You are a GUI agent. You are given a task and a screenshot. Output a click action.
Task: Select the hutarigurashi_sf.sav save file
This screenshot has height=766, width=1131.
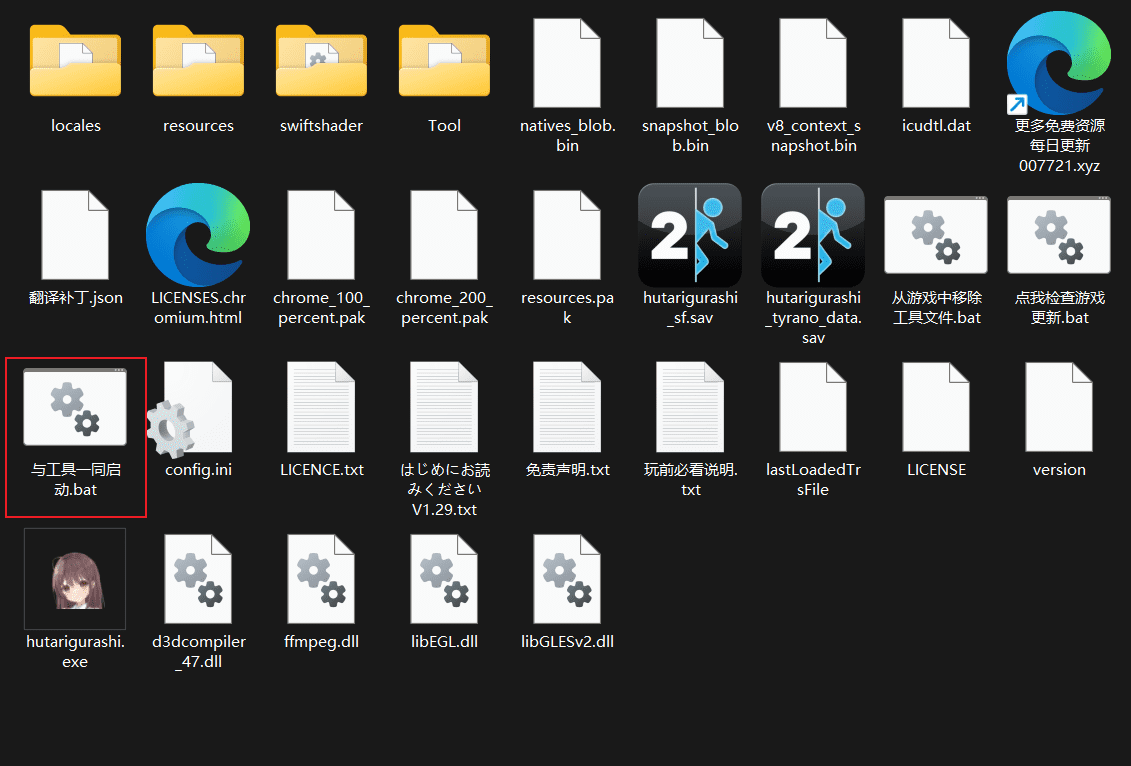690,235
